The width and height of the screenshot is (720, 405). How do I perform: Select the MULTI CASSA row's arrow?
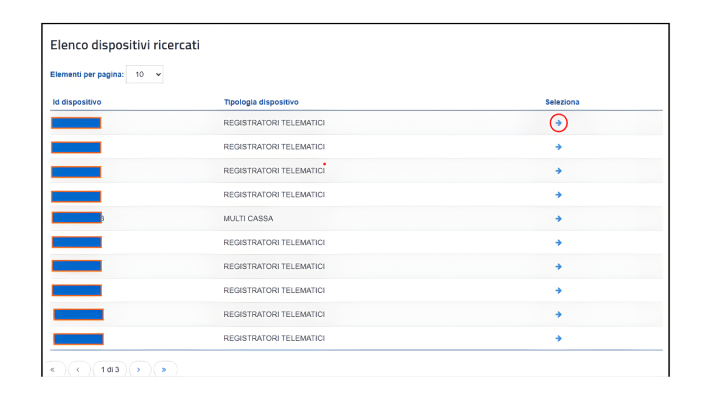pos(558,219)
